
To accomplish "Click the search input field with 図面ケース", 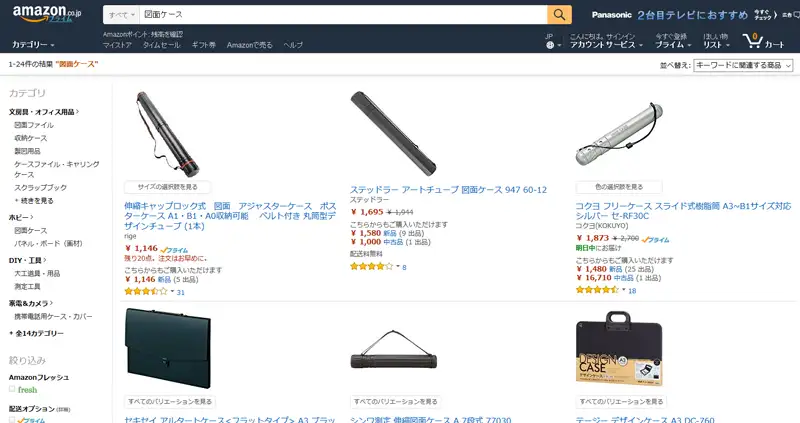I will pyautogui.click(x=343, y=15).
